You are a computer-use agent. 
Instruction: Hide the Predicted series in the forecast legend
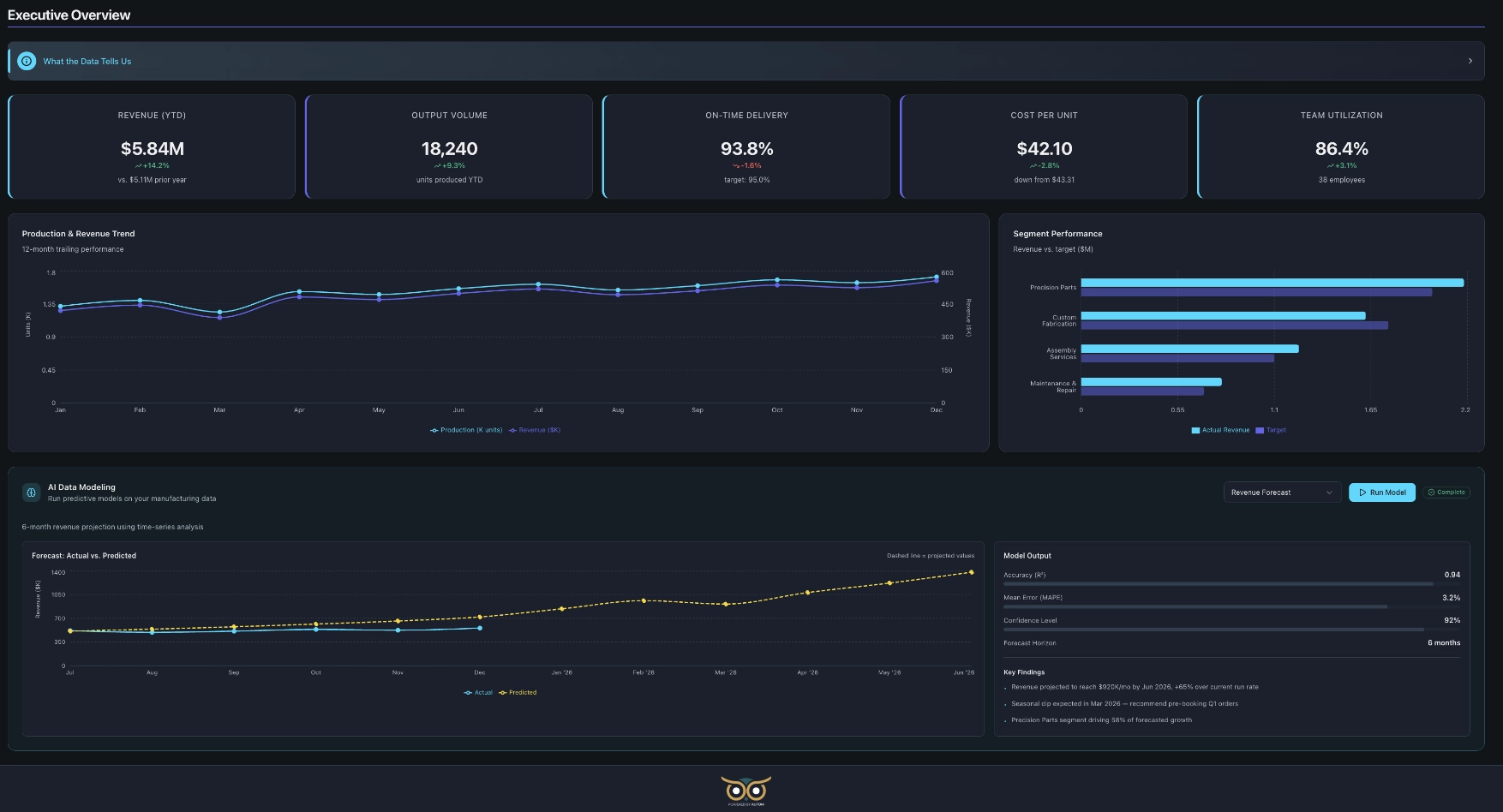point(518,692)
